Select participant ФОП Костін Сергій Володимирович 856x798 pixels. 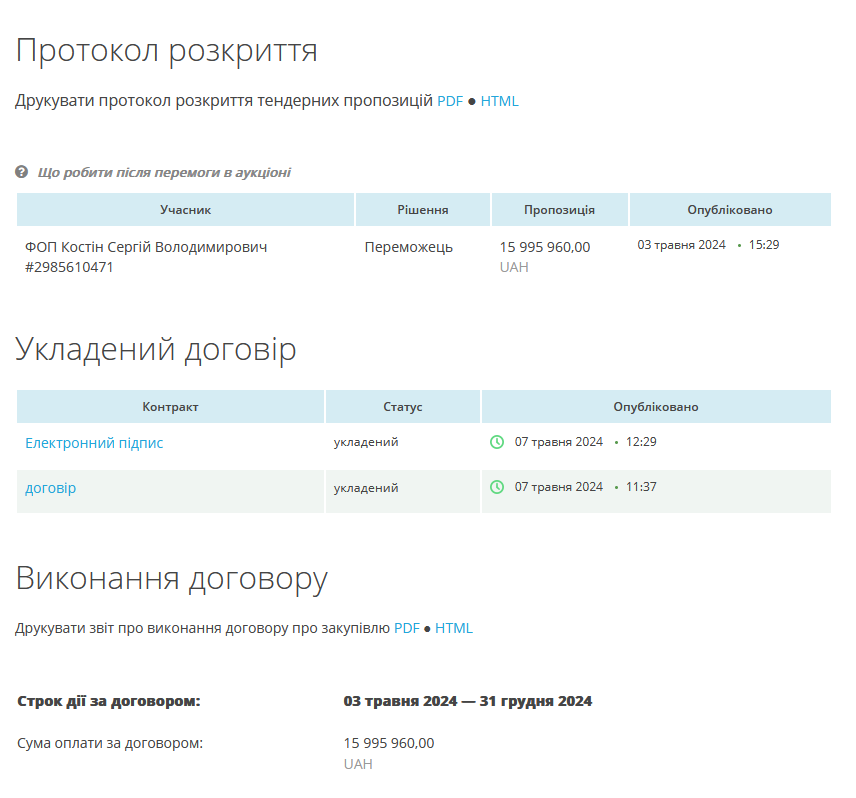click(146, 247)
